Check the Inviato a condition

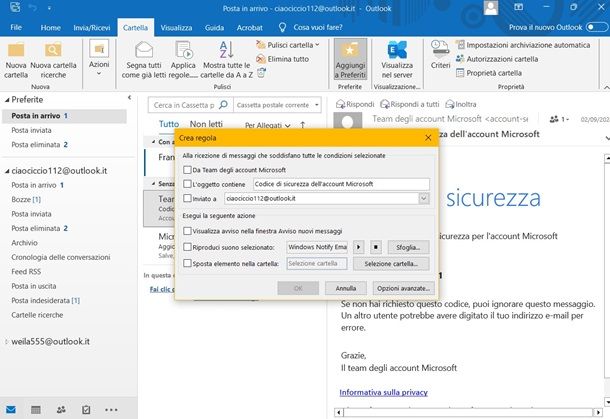pos(187,198)
